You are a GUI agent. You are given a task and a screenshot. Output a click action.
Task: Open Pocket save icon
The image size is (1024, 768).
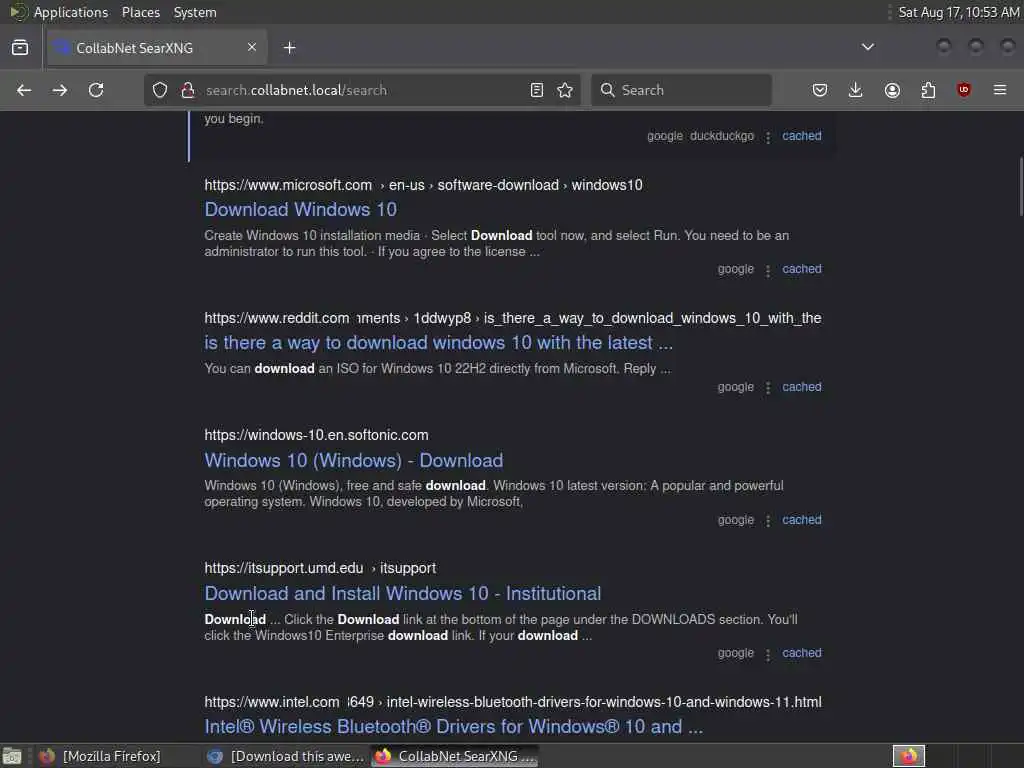820,90
